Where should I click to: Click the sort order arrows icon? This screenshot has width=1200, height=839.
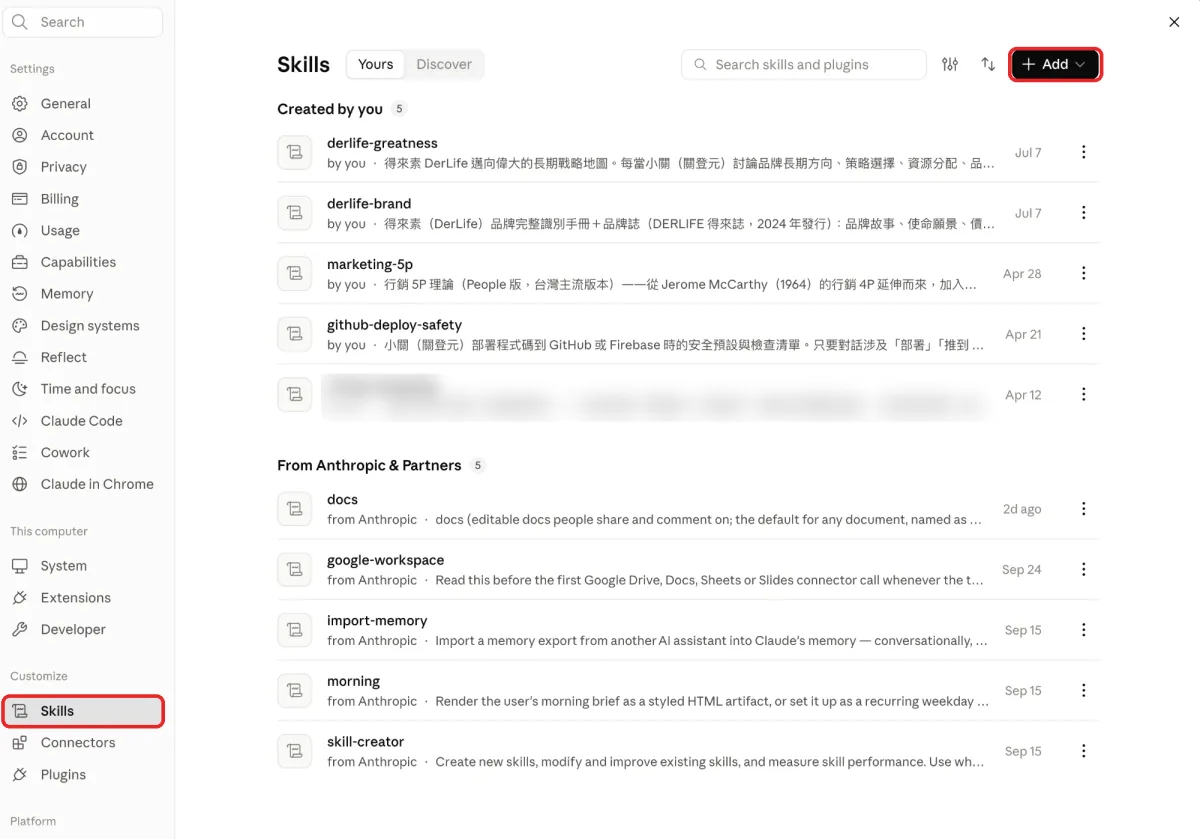988,64
